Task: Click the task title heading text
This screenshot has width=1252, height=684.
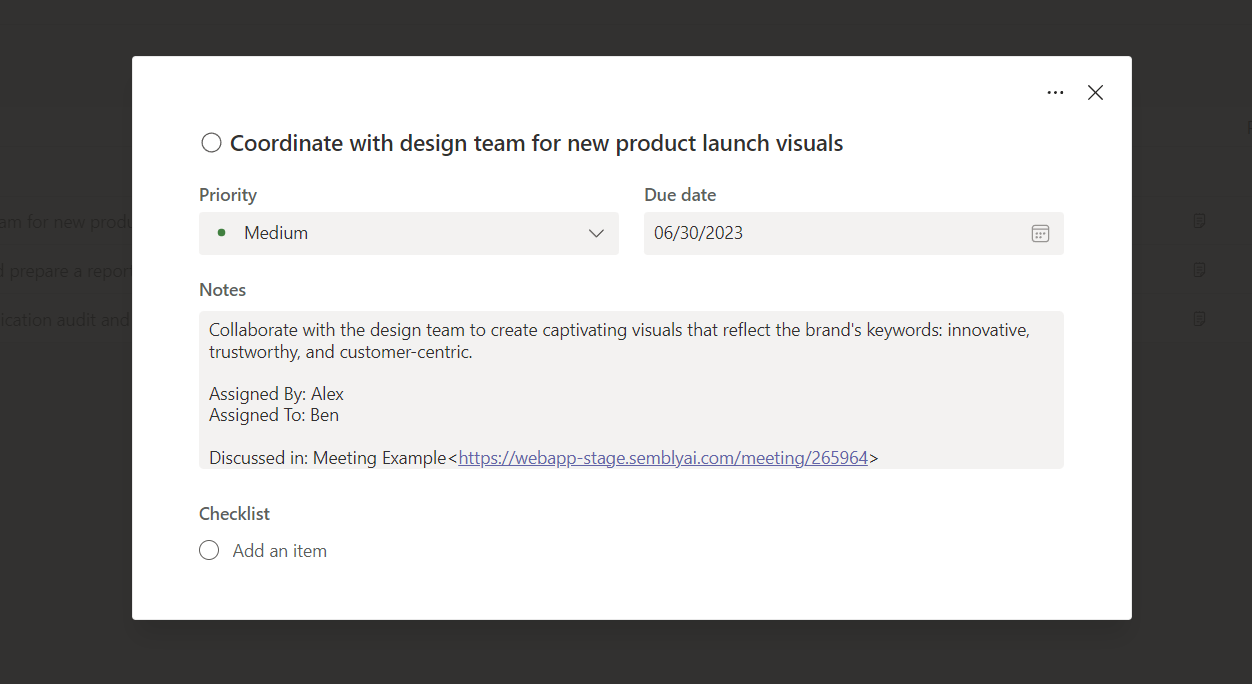Action: (x=536, y=143)
